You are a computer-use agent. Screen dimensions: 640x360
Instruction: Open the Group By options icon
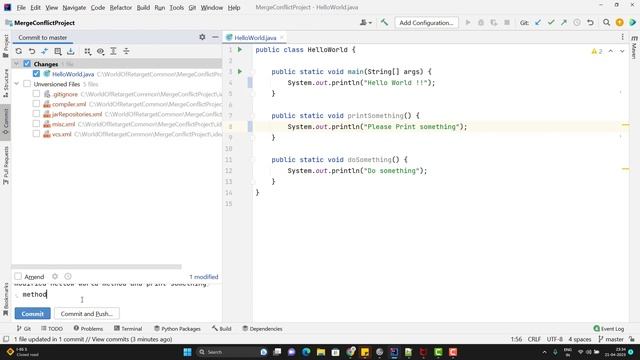tap(88, 51)
